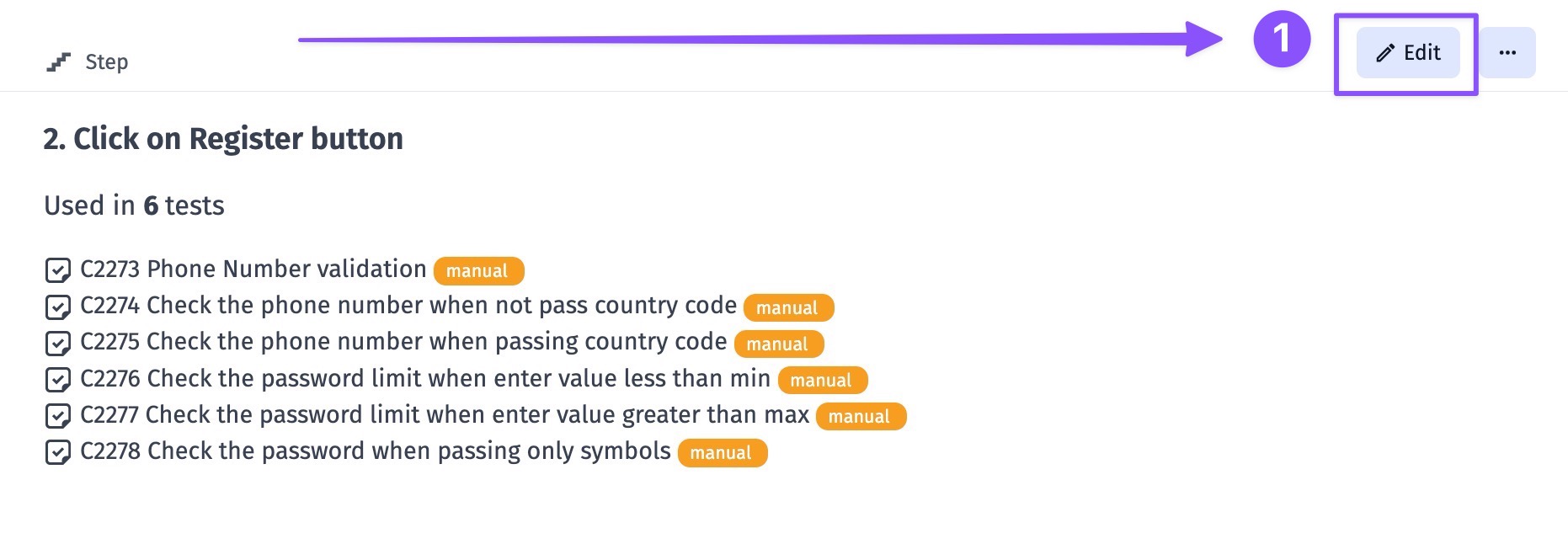1568x544 pixels.
Task: Click test icon beside C2273 Phone Number validation
Action: click(57, 270)
